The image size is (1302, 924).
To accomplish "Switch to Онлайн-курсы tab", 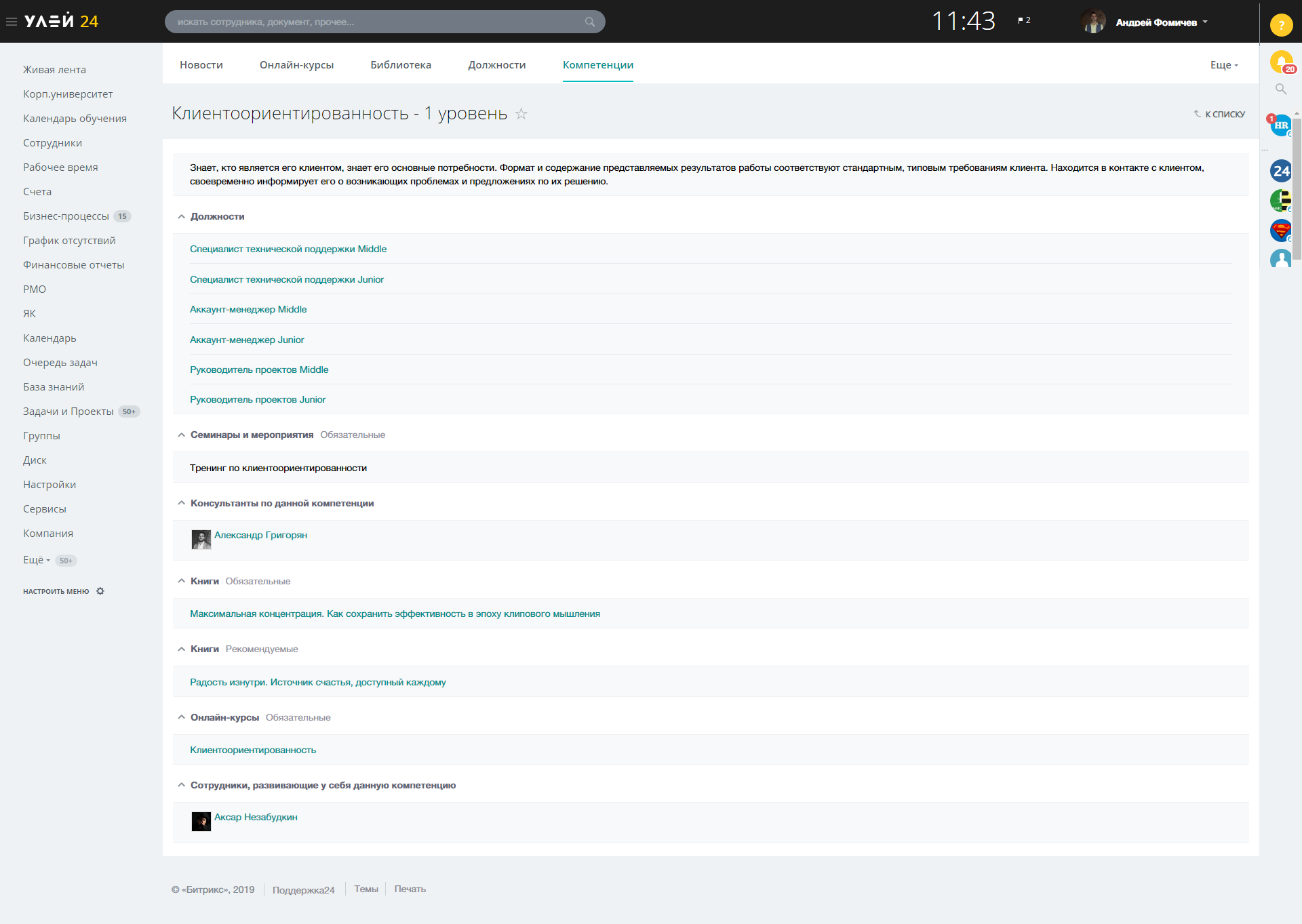I will 296,65.
